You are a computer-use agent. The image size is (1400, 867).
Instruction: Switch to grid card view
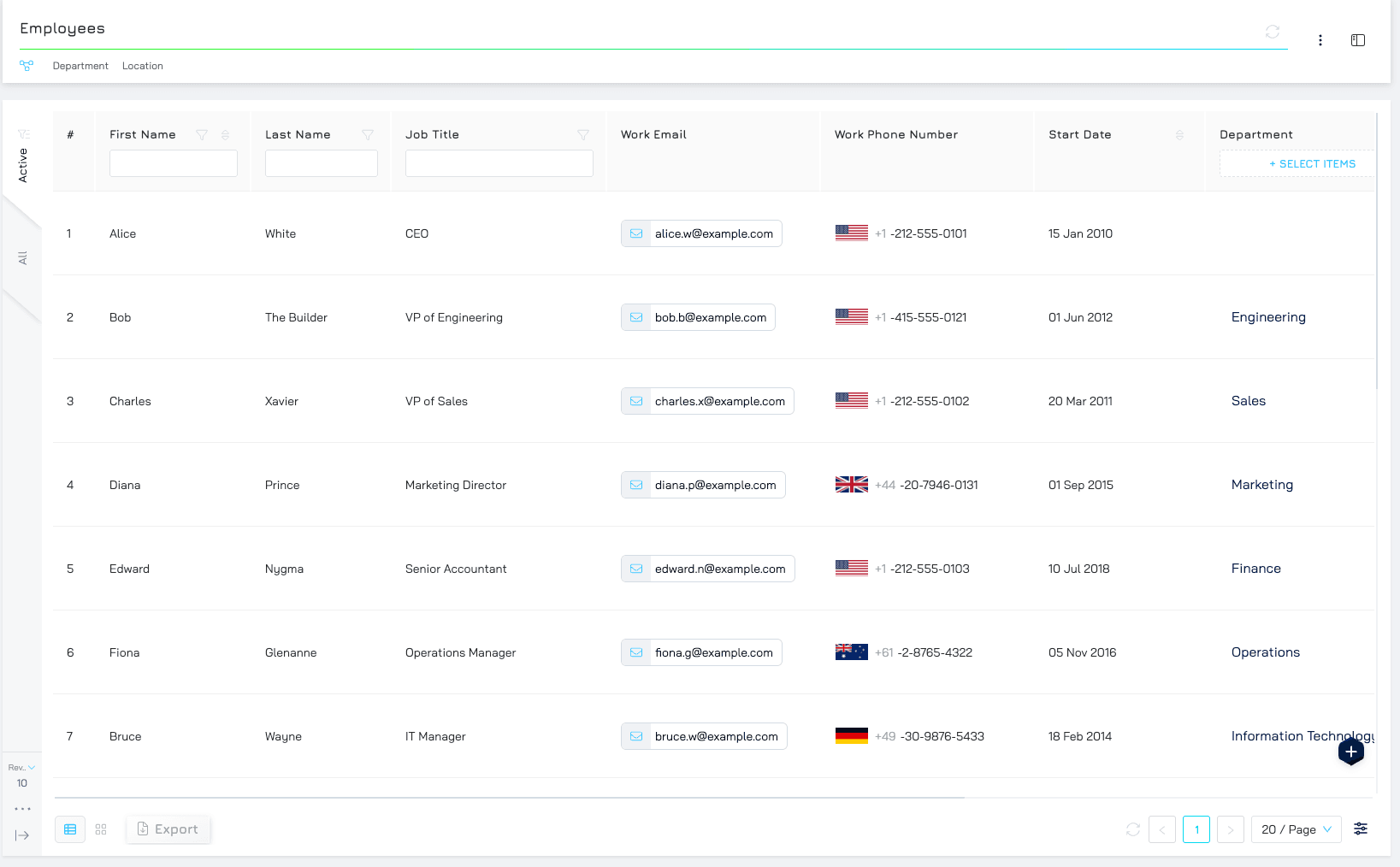tap(101, 829)
